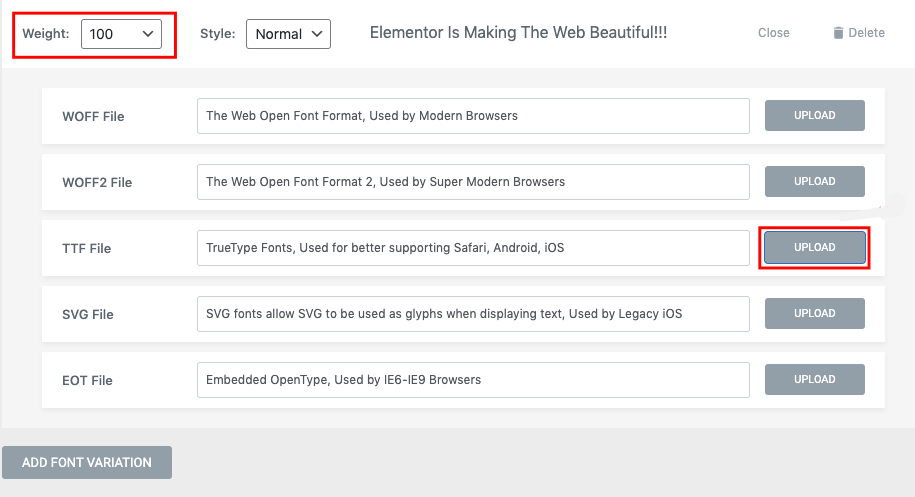Focus the EOT File input field
This screenshot has width=915, height=497.
pos(473,380)
